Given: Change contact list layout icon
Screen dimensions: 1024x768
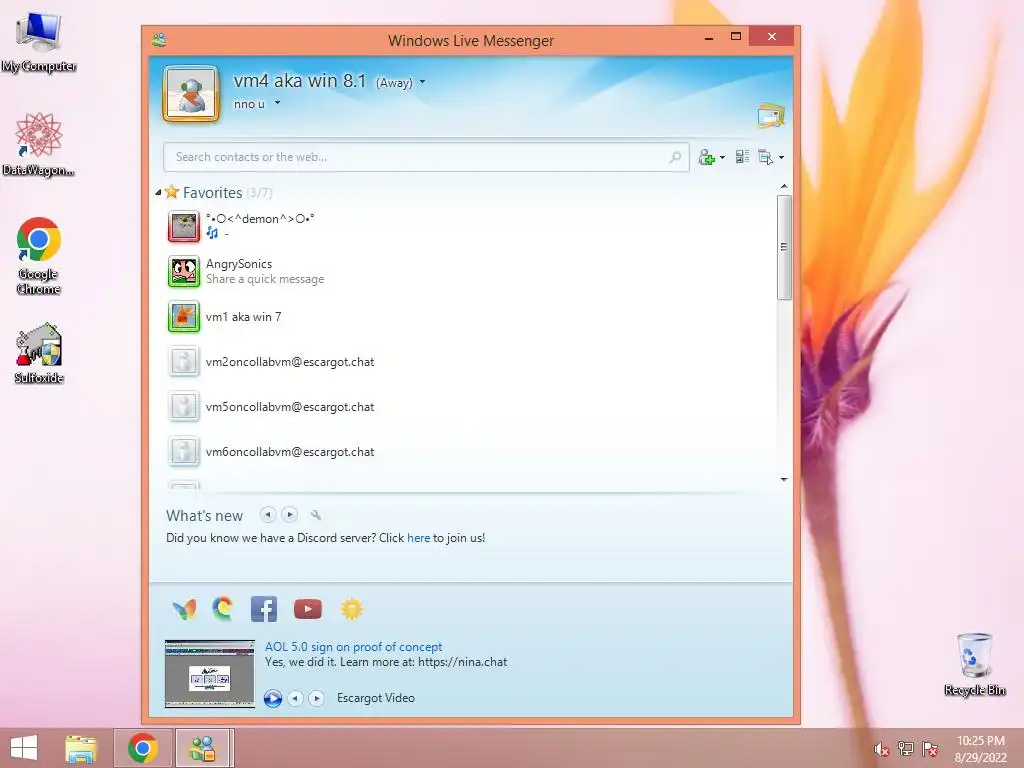Looking at the screenshot, I should click(x=742, y=157).
